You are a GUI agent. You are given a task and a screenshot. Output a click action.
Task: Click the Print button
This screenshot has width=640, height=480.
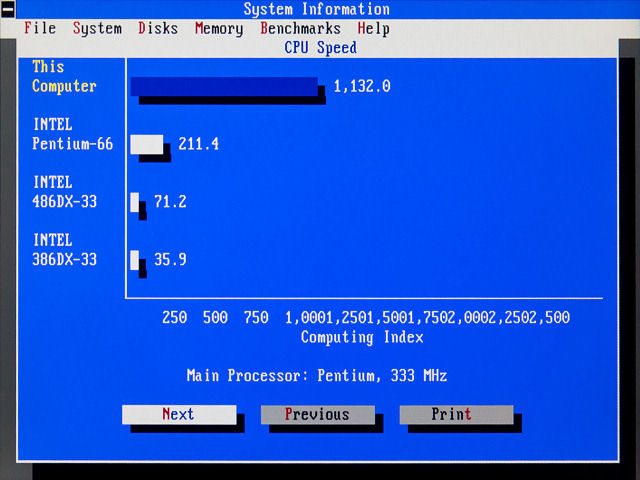click(x=456, y=414)
